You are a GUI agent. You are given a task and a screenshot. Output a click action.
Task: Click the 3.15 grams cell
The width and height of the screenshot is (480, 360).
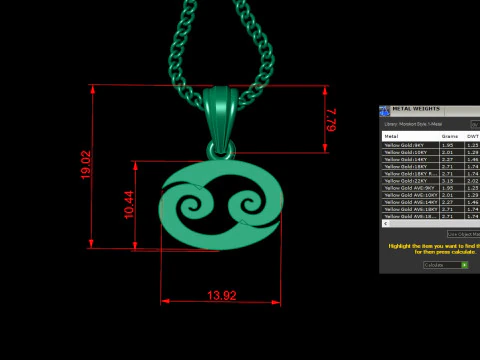click(452, 181)
